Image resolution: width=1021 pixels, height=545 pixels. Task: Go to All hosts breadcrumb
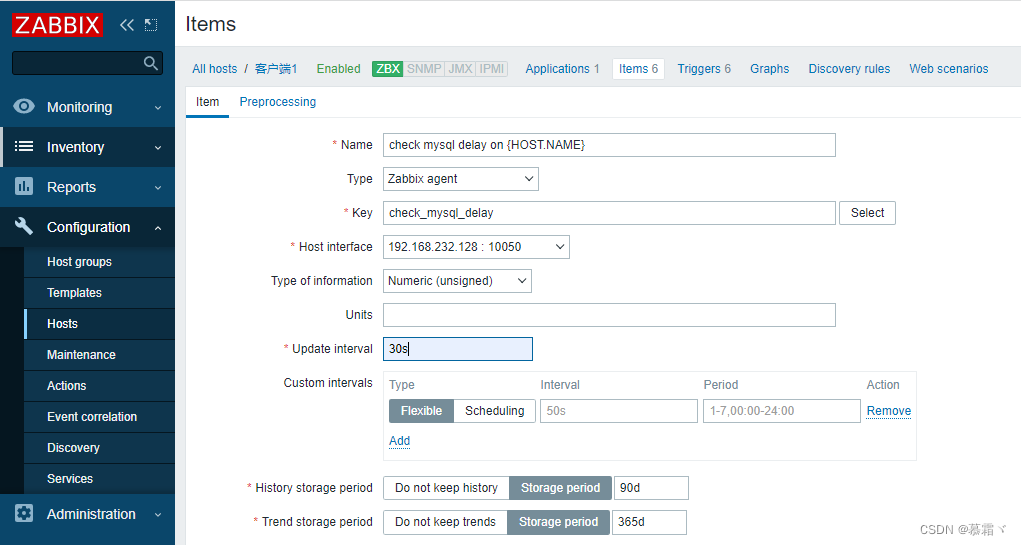pos(214,68)
